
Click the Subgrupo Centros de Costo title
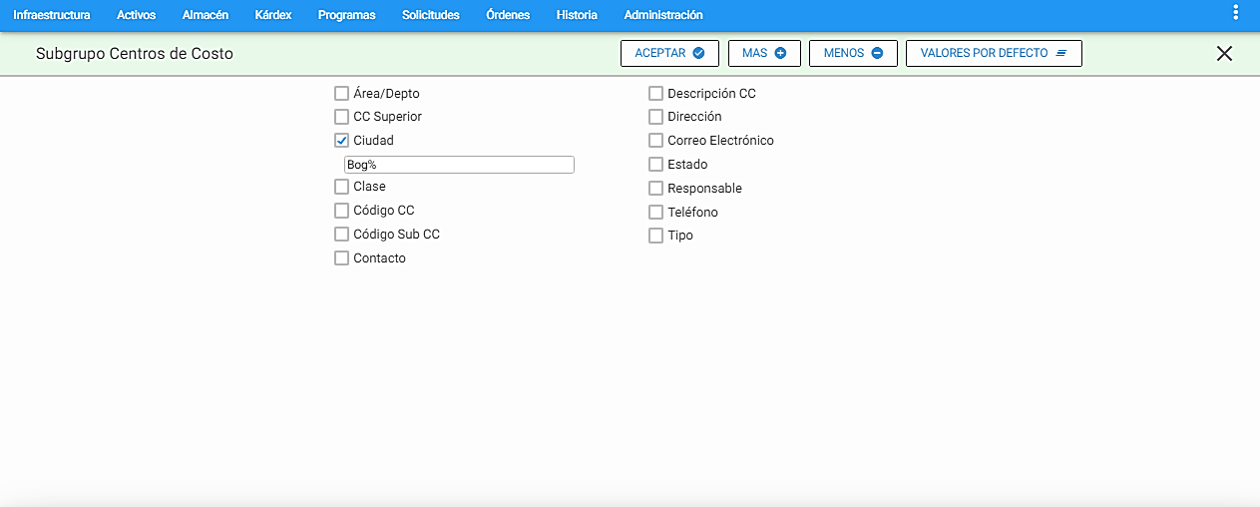coord(135,54)
